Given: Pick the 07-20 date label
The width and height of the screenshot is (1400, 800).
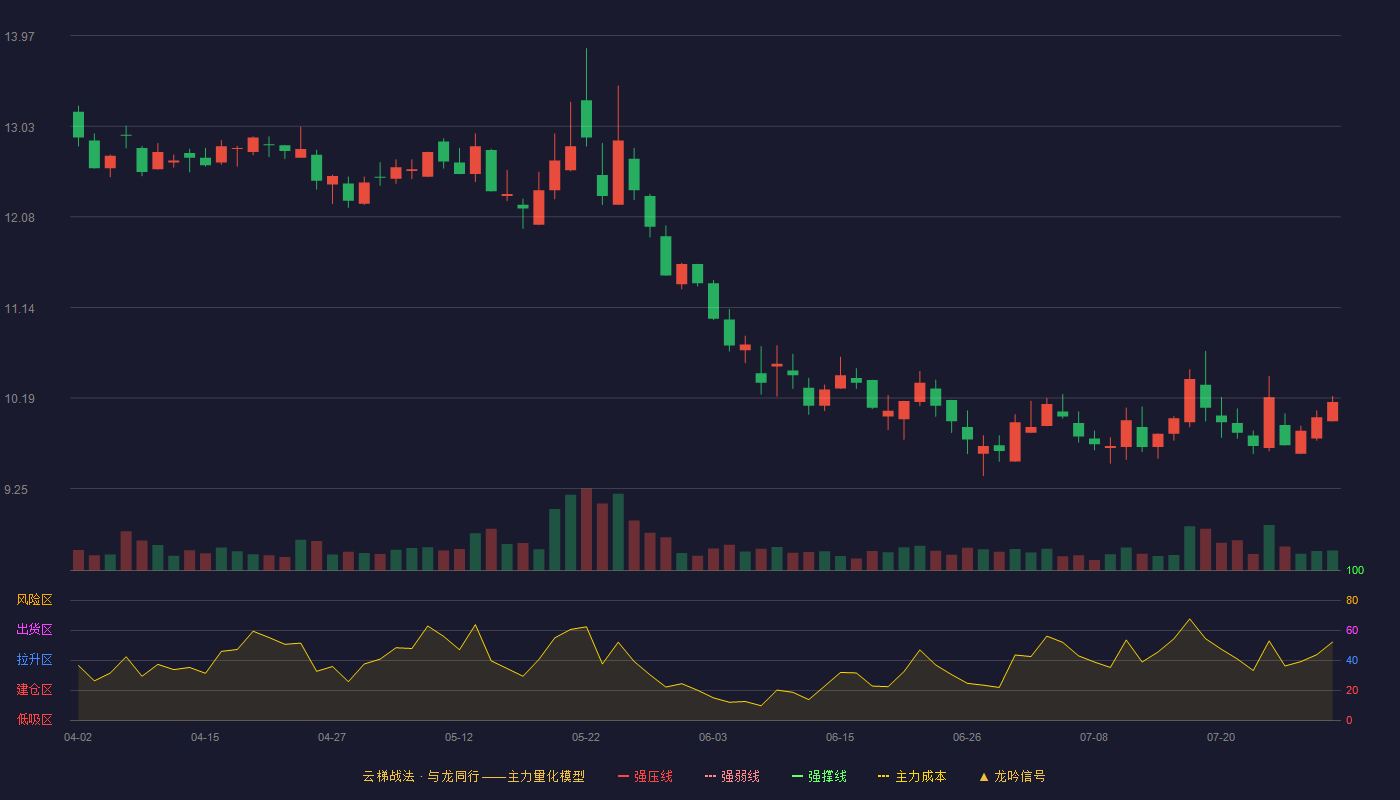Looking at the screenshot, I should click(1221, 737).
